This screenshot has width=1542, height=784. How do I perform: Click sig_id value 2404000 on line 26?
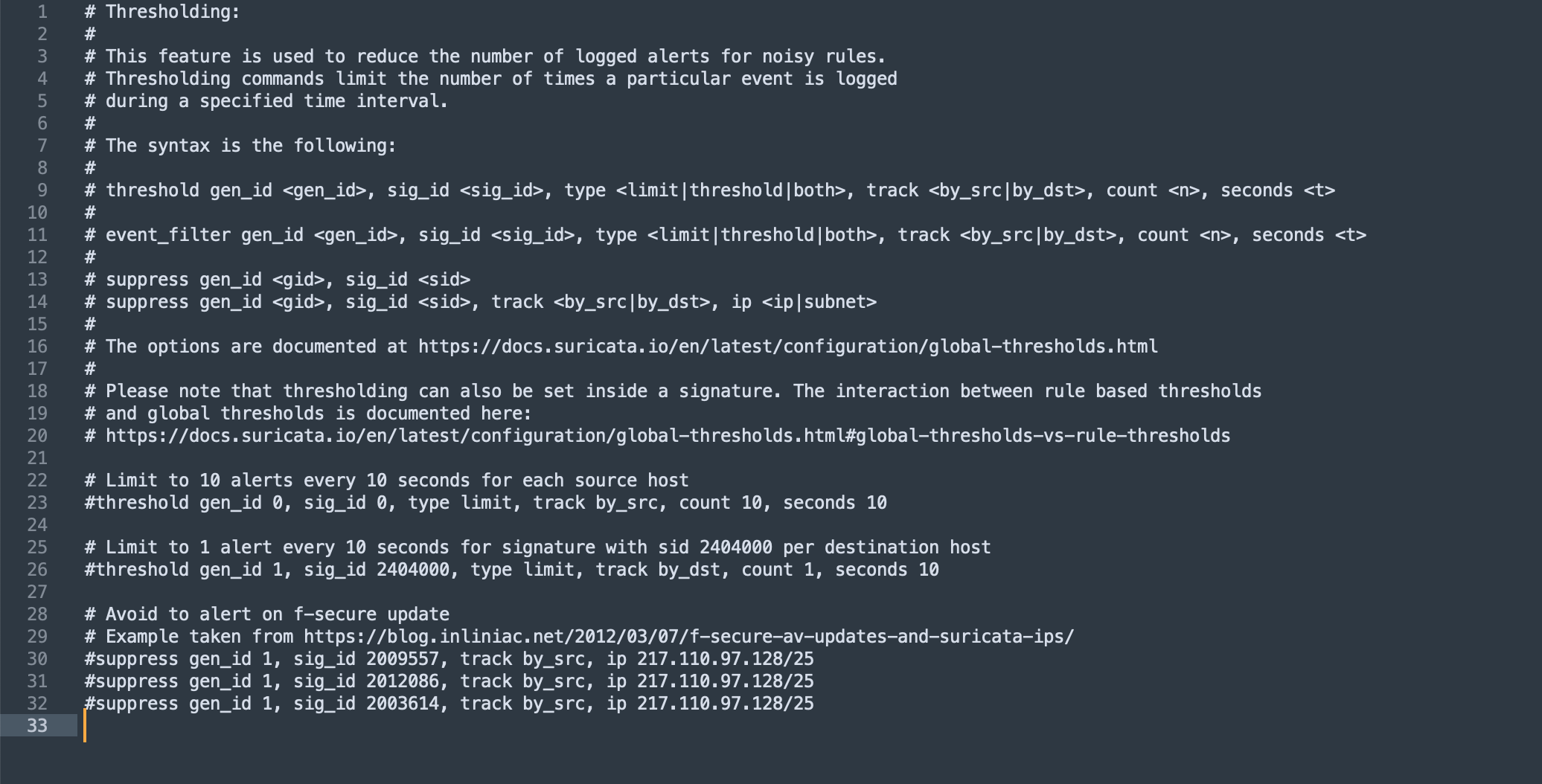[x=412, y=570]
